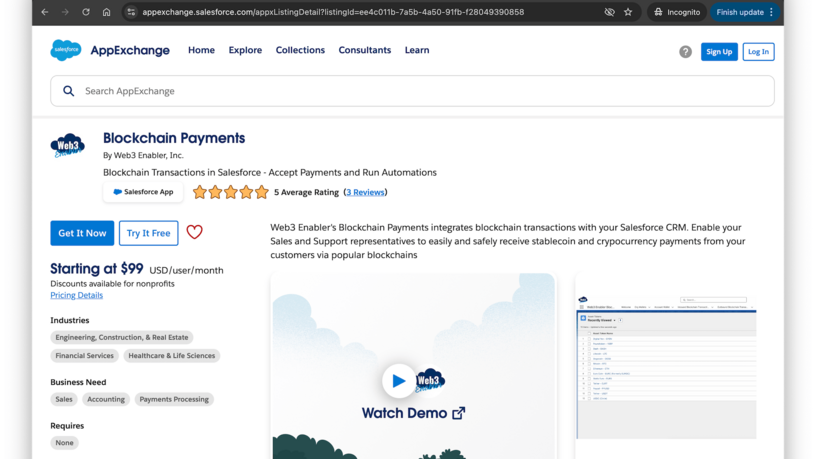Screen dimensions: 816x459
Task: Click the Salesforce cloud logo
Action: 66,50
